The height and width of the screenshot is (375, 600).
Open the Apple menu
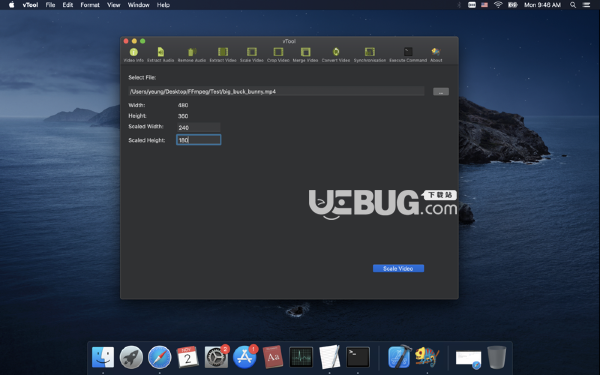click(x=11, y=5)
